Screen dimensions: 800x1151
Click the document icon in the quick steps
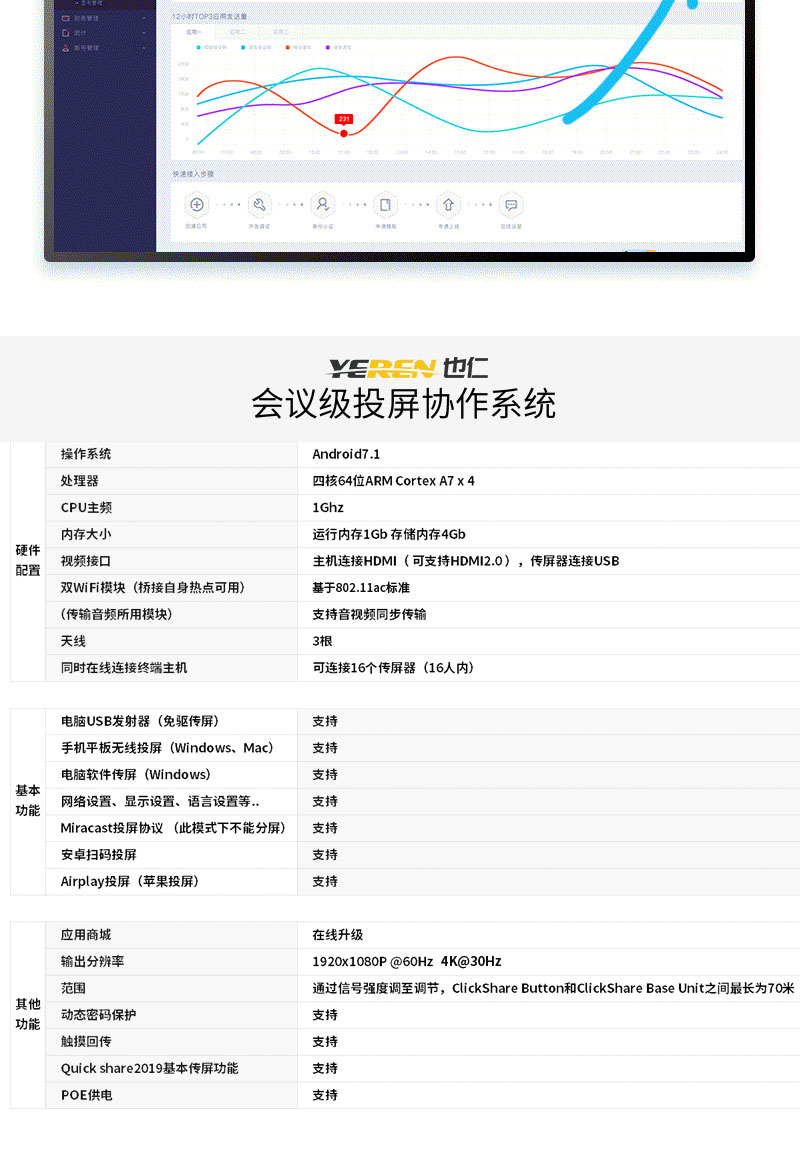pyautogui.click(x=385, y=205)
